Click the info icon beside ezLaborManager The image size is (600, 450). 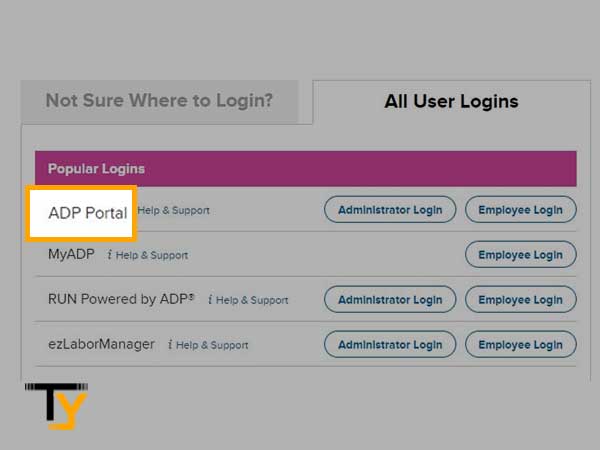(170, 344)
